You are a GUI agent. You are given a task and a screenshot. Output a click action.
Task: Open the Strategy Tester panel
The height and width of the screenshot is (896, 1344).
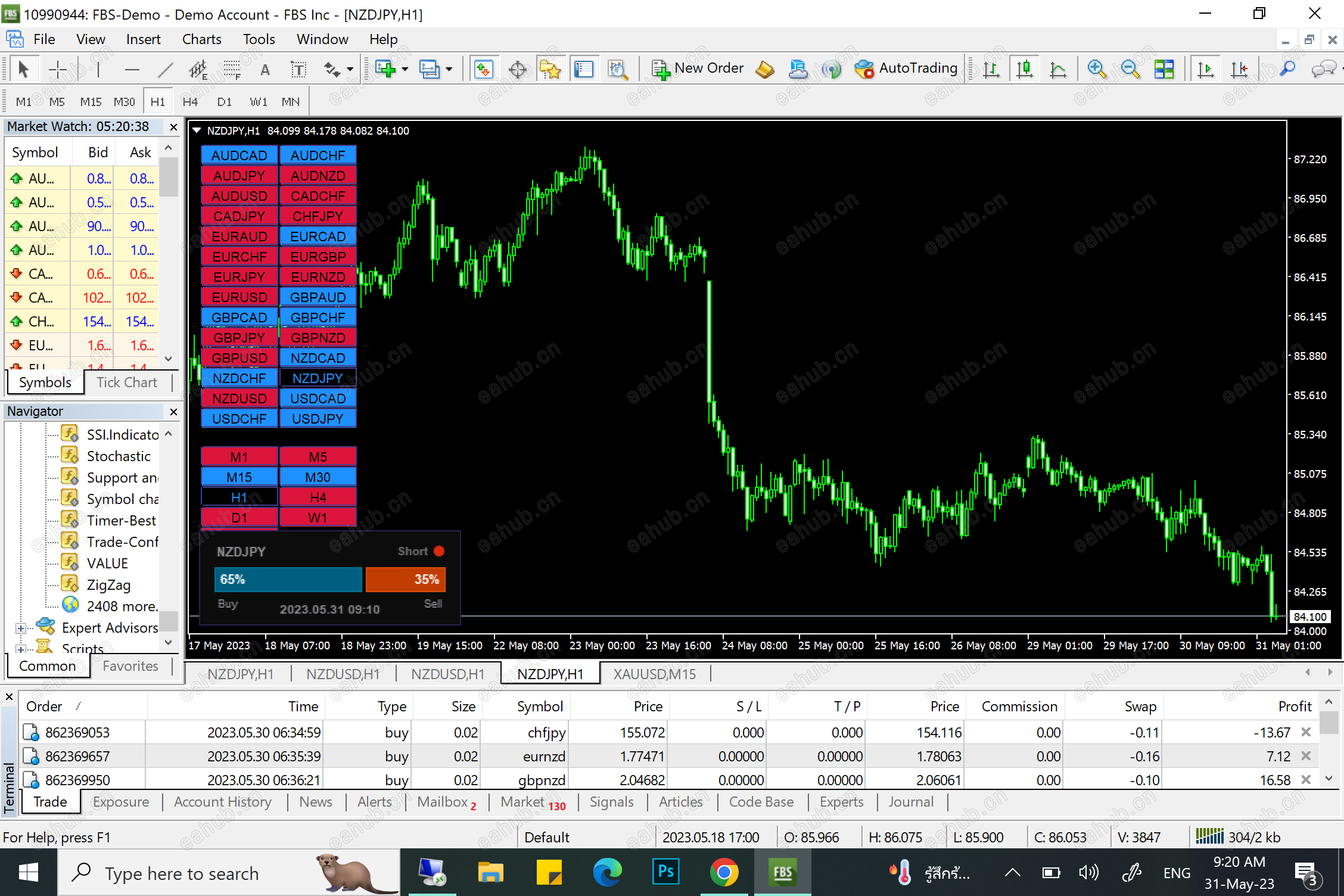pos(619,69)
